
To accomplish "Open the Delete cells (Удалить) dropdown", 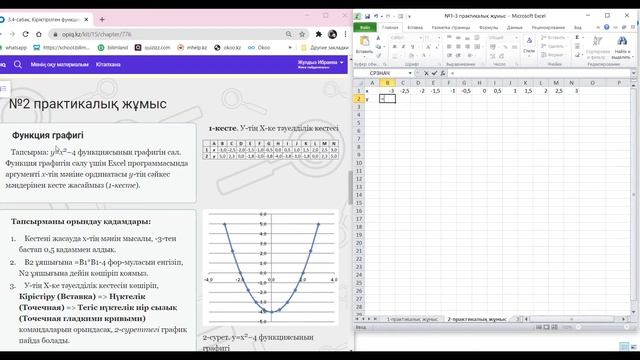I will (x=553, y=46).
